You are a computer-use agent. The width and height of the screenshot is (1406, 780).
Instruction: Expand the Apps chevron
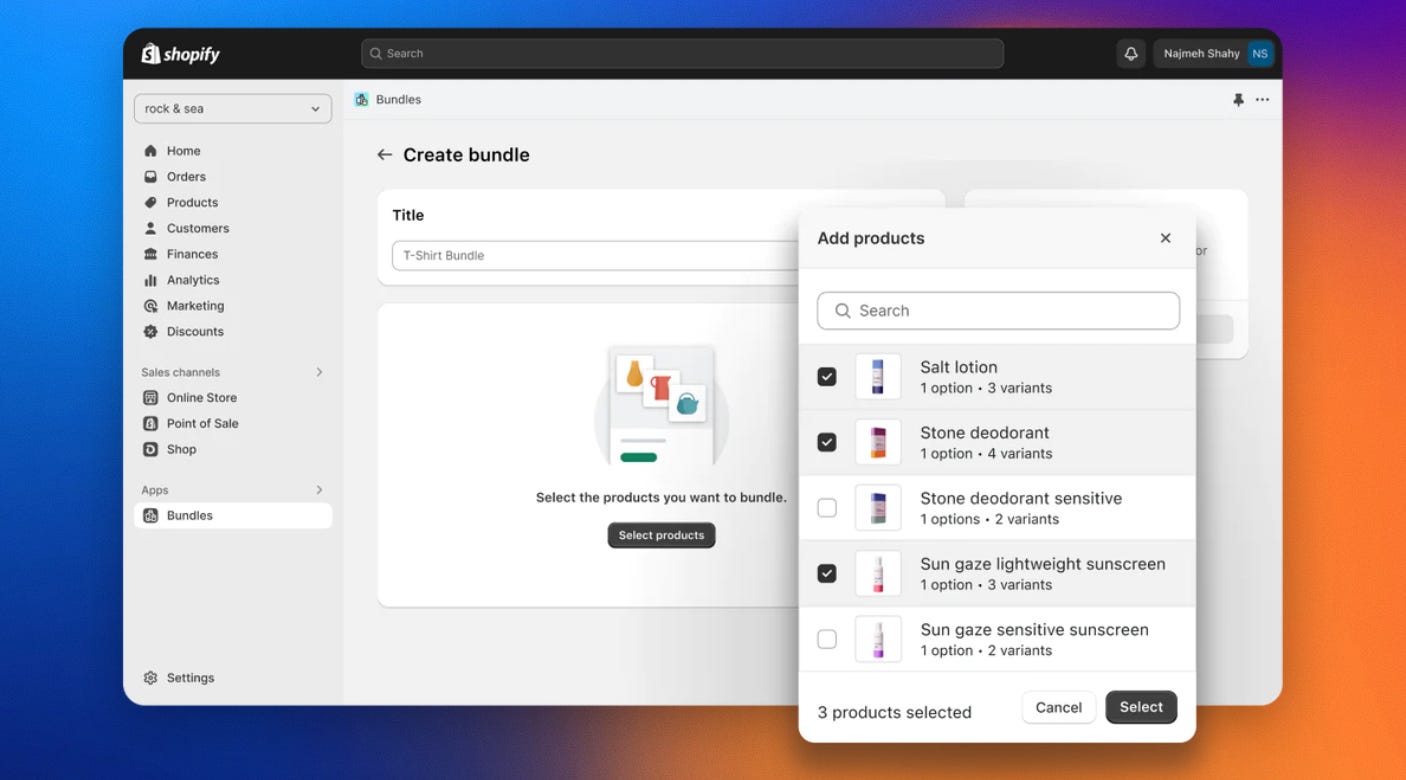(319, 490)
